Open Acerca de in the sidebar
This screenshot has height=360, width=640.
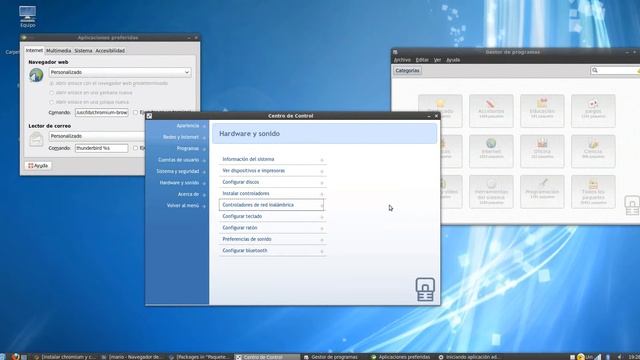point(192,194)
